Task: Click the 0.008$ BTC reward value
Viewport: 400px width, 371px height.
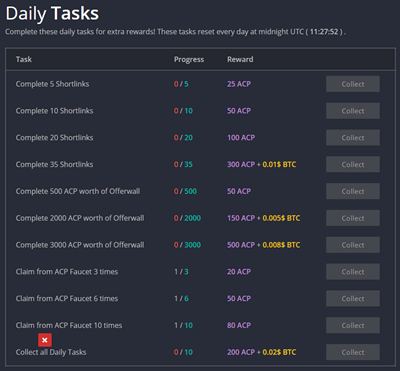Action: tap(281, 245)
